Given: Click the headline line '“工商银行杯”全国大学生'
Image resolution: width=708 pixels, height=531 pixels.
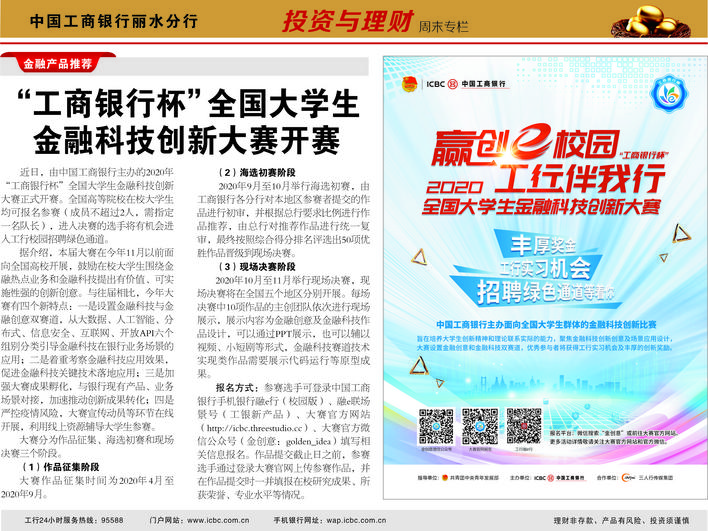Looking at the screenshot, I should [x=188, y=104].
